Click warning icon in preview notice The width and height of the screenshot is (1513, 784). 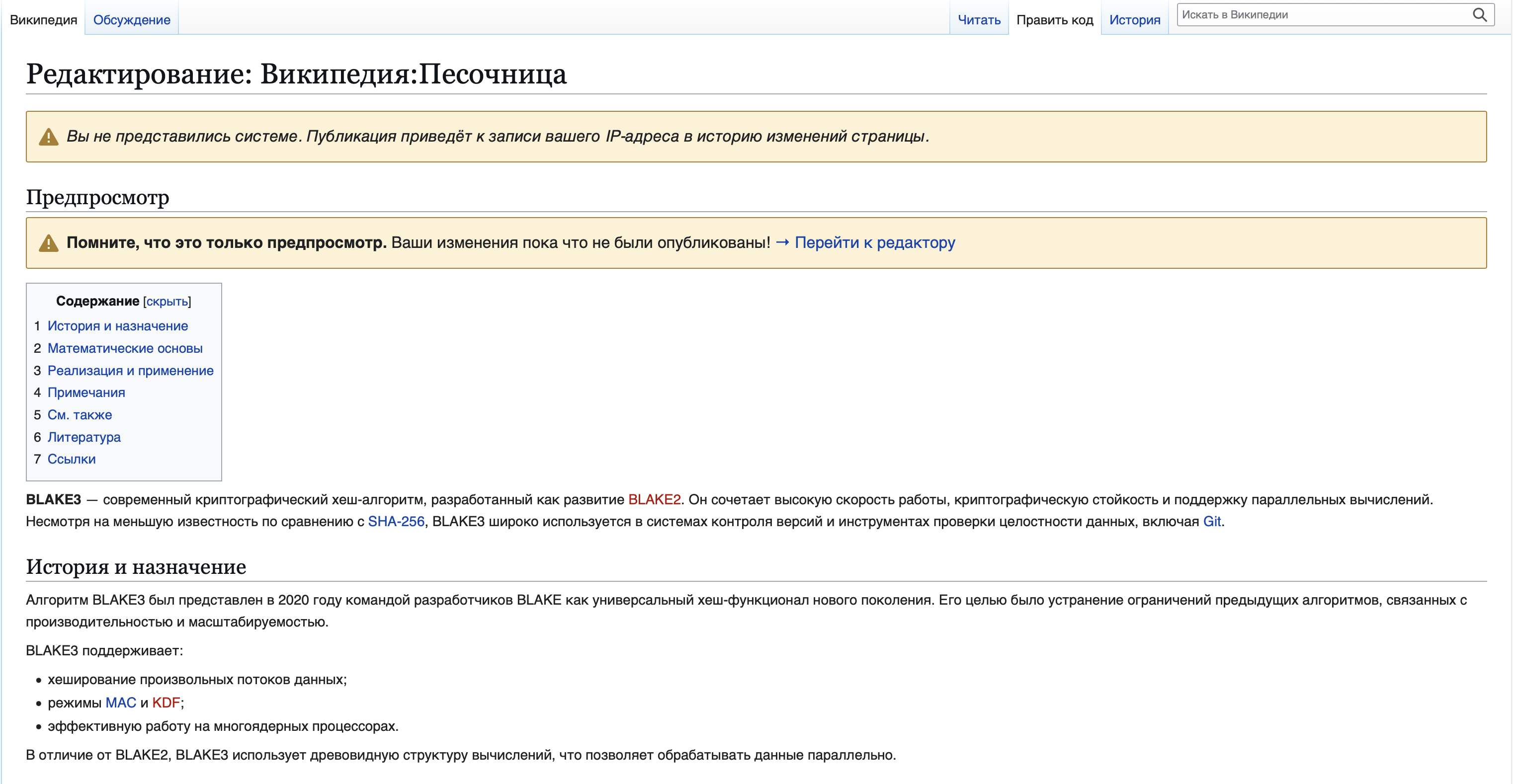pyautogui.click(x=48, y=243)
